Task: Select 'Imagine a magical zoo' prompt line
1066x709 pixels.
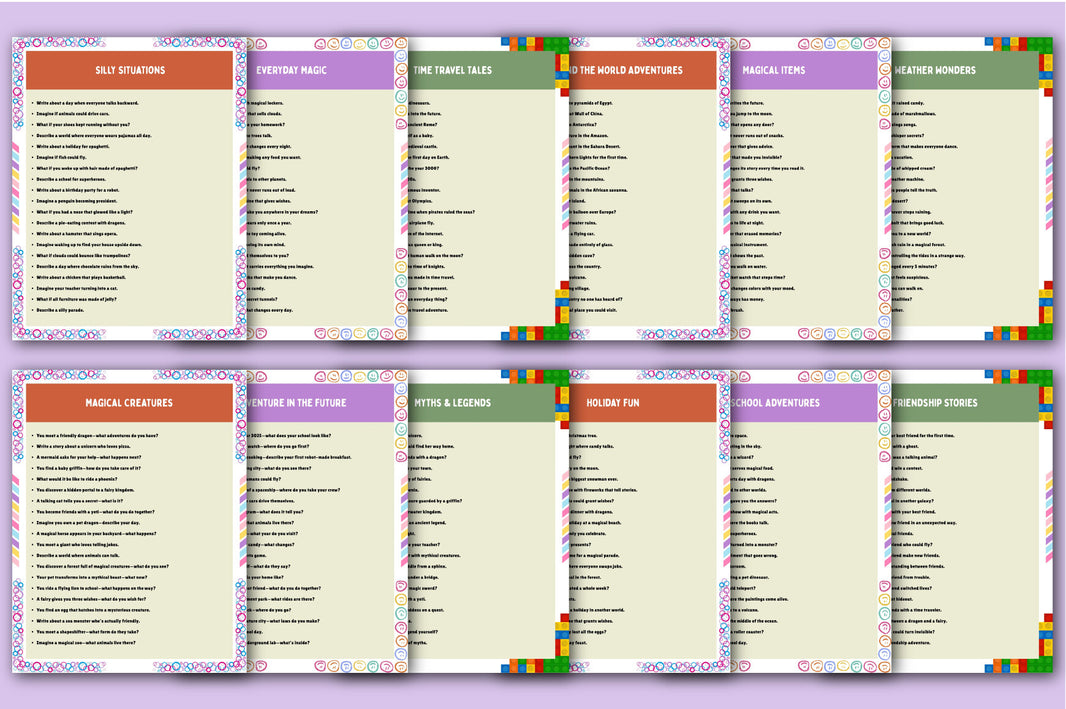Action: pos(87,642)
